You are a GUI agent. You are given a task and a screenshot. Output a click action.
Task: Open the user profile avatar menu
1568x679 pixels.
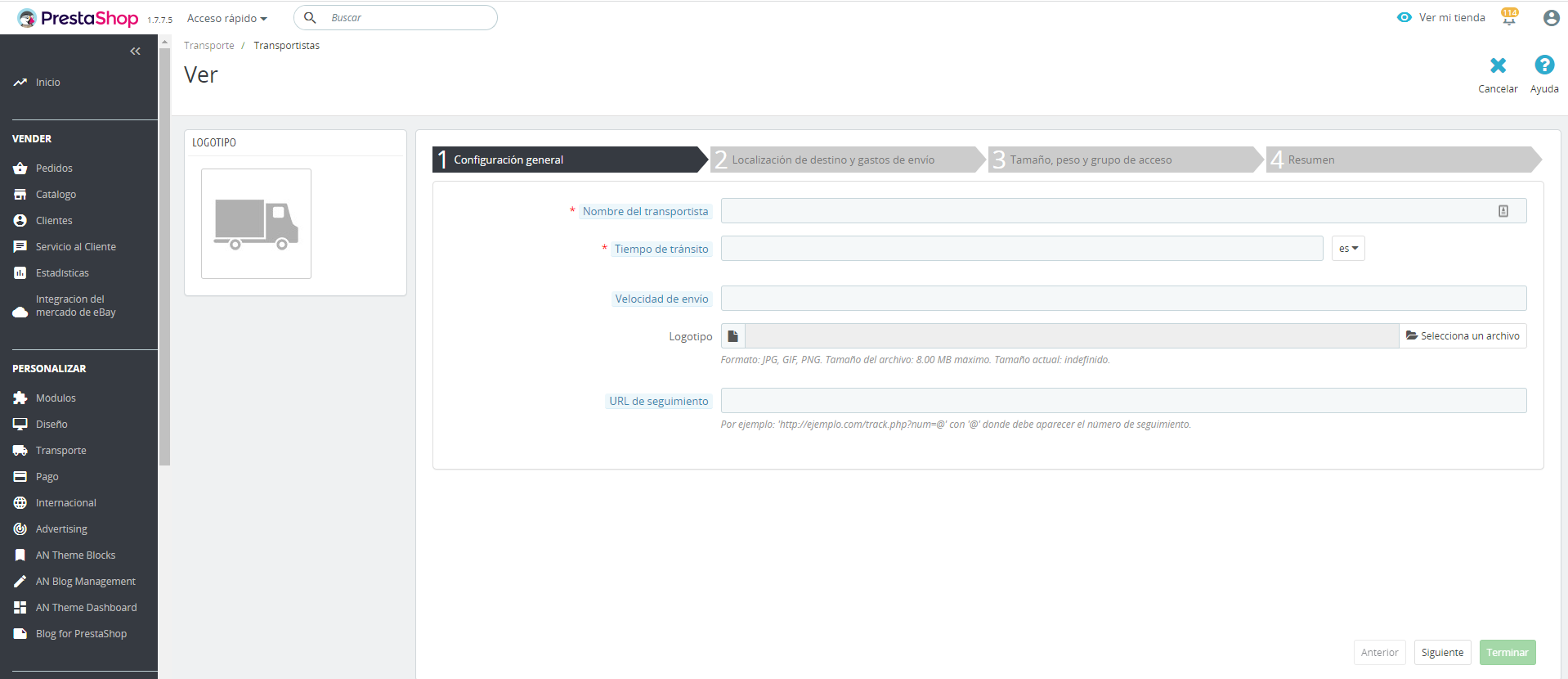click(x=1551, y=18)
